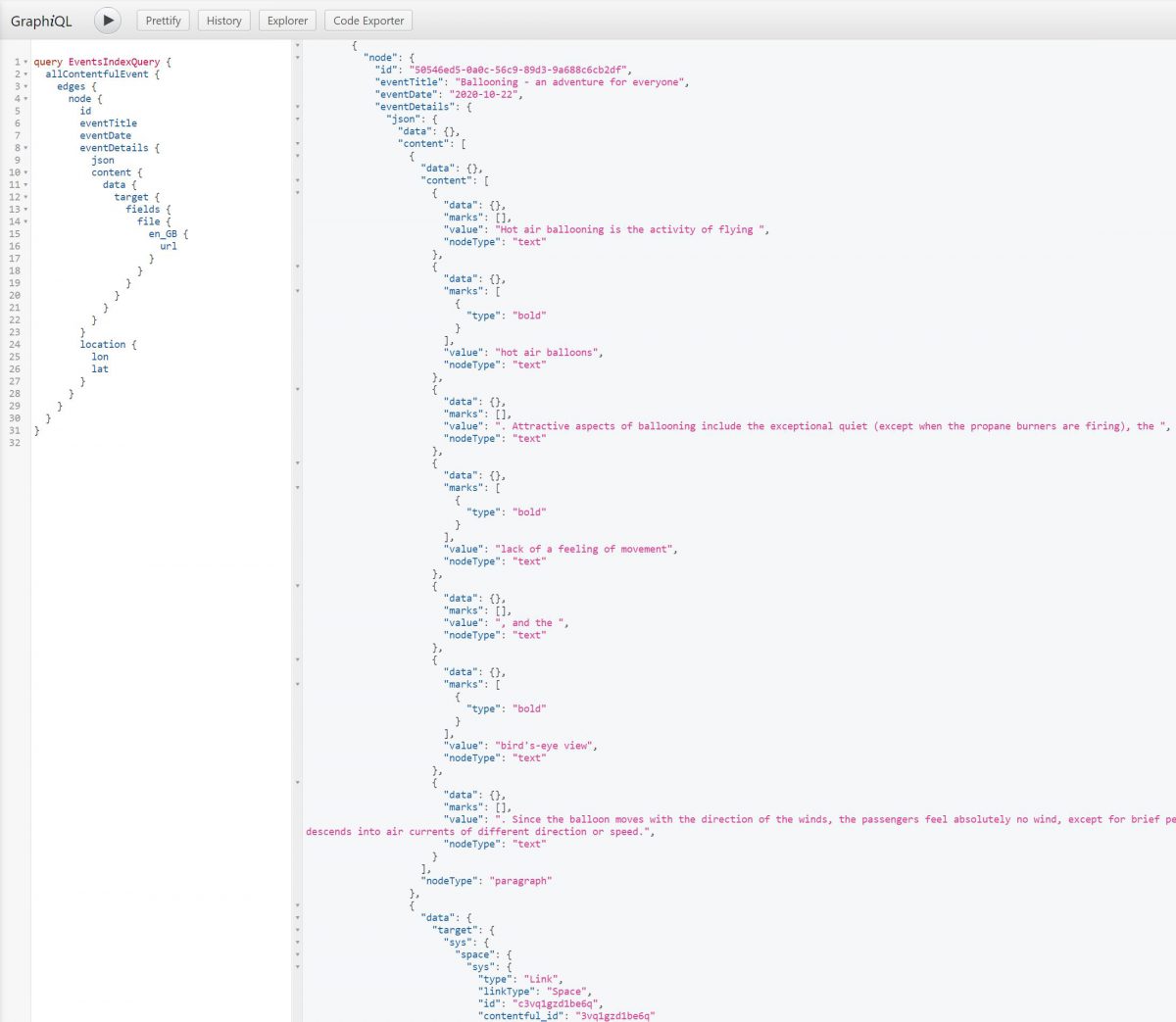Click the "bird's-eye view" value in results
1176x1022 pixels.
point(544,746)
